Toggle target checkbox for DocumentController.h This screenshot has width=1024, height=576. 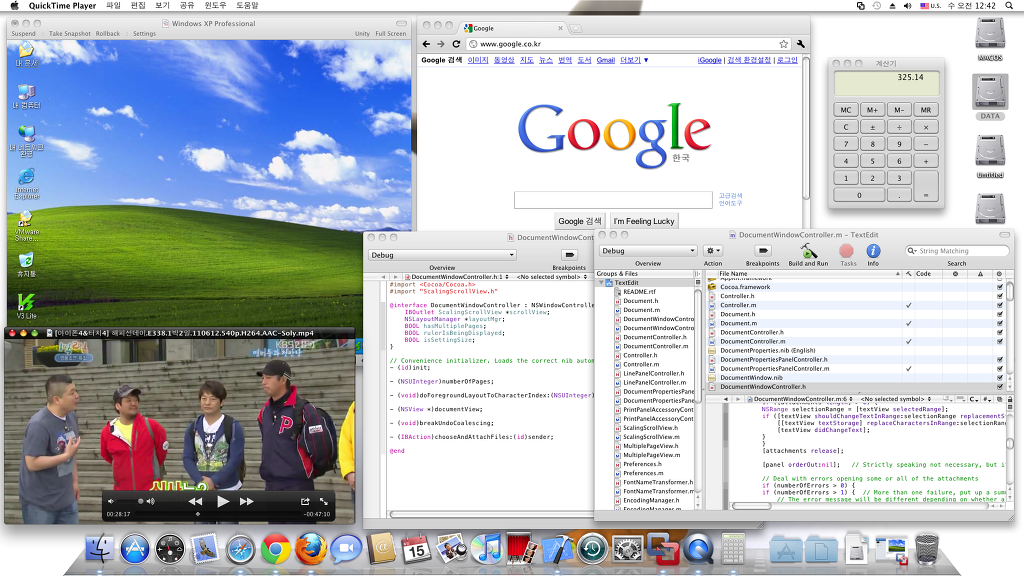click(x=999, y=332)
